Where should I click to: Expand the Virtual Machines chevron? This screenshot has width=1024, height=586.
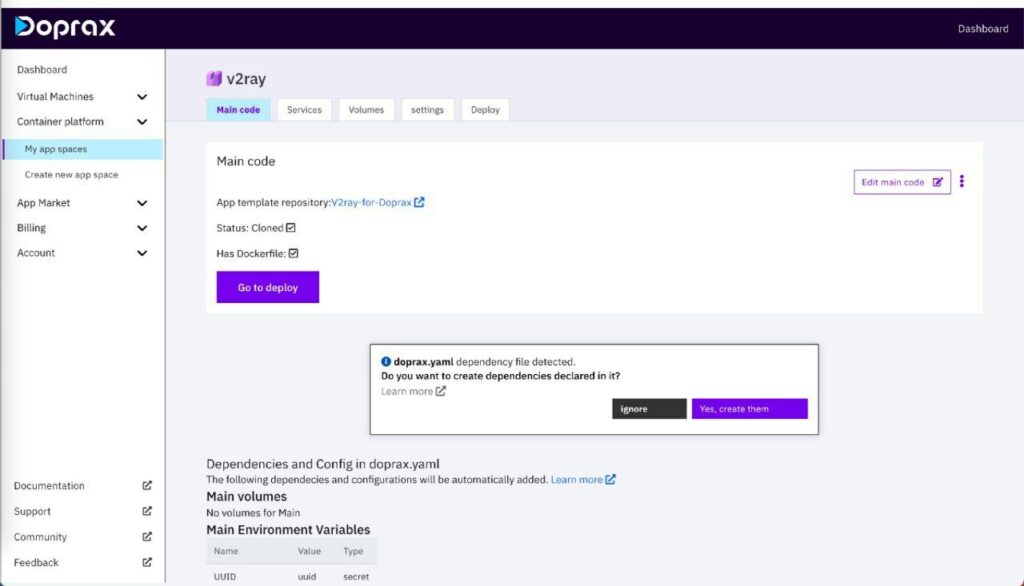142,97
